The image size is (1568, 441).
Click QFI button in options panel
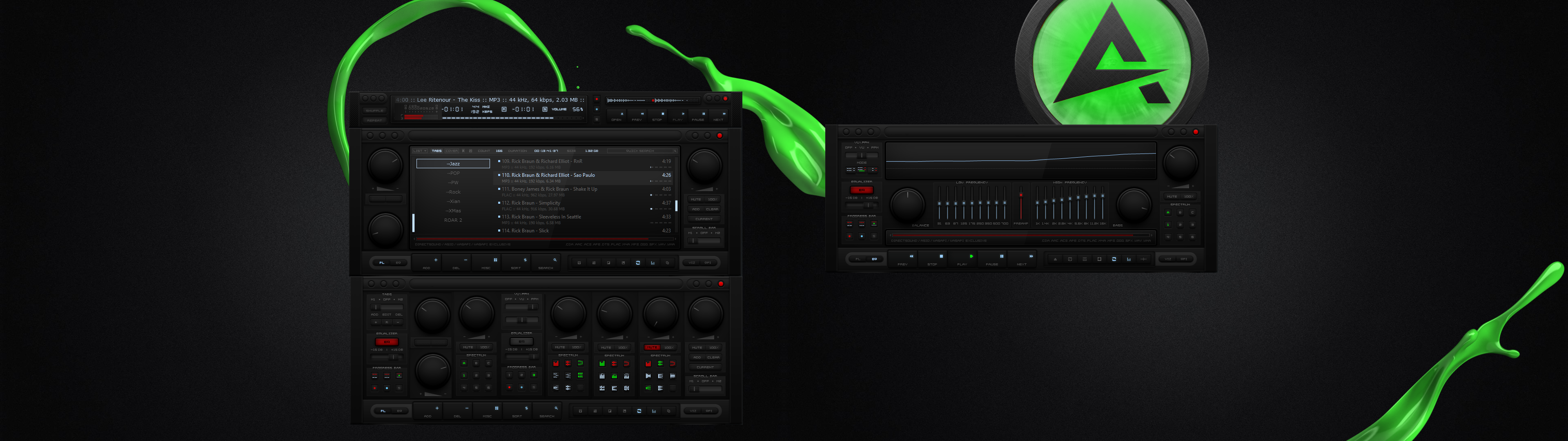point(710,411)
